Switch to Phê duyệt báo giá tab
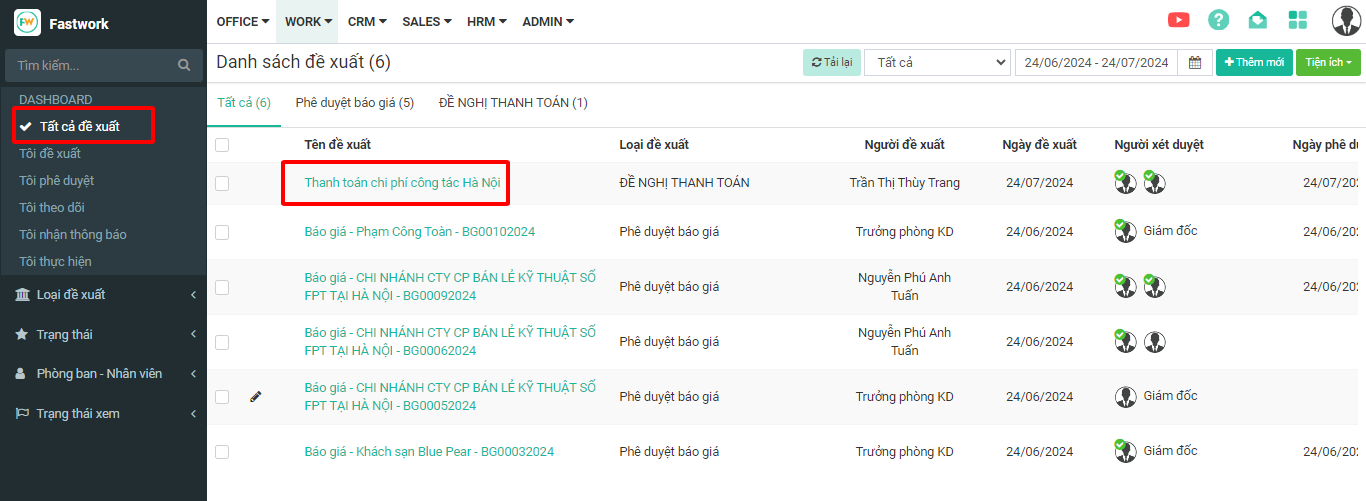This screenshot has width=1366, height=501. click(354, 103)
